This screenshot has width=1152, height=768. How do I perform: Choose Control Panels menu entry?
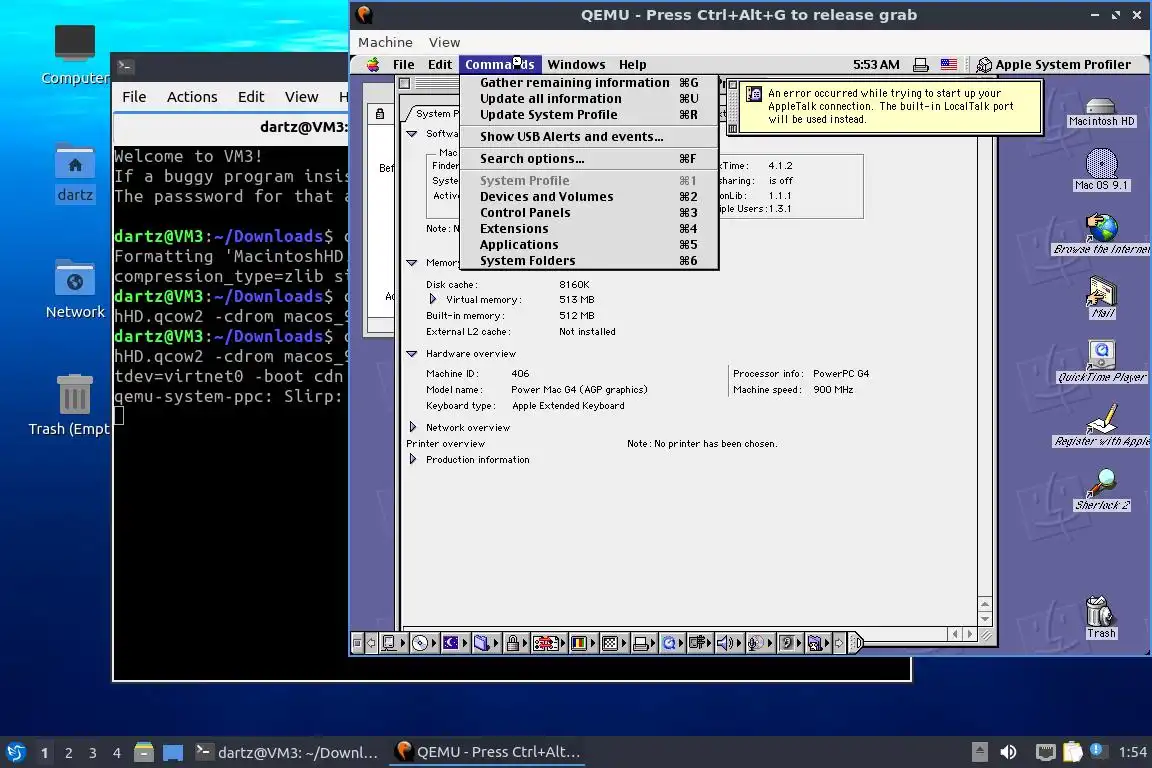pos(588,213)
